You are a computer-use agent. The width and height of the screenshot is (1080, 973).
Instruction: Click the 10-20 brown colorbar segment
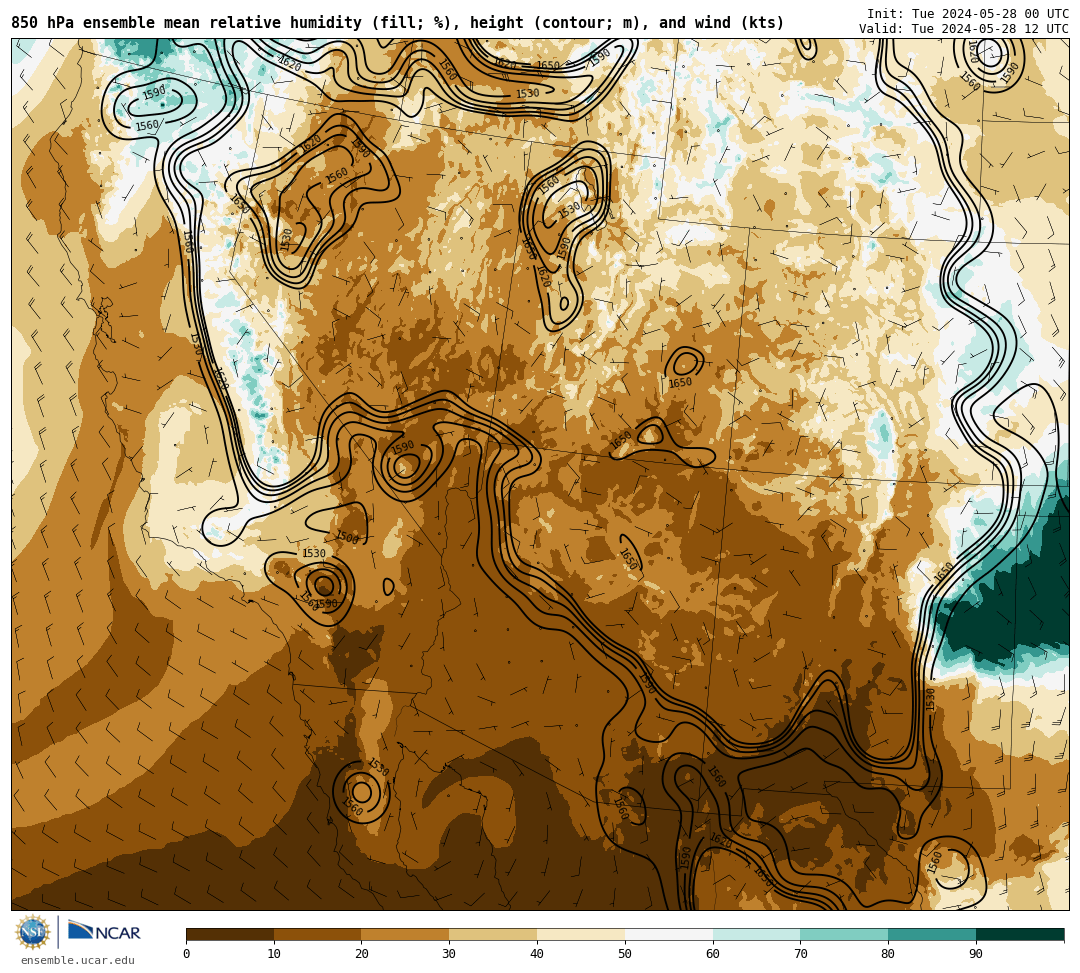(x=318, y=934)
